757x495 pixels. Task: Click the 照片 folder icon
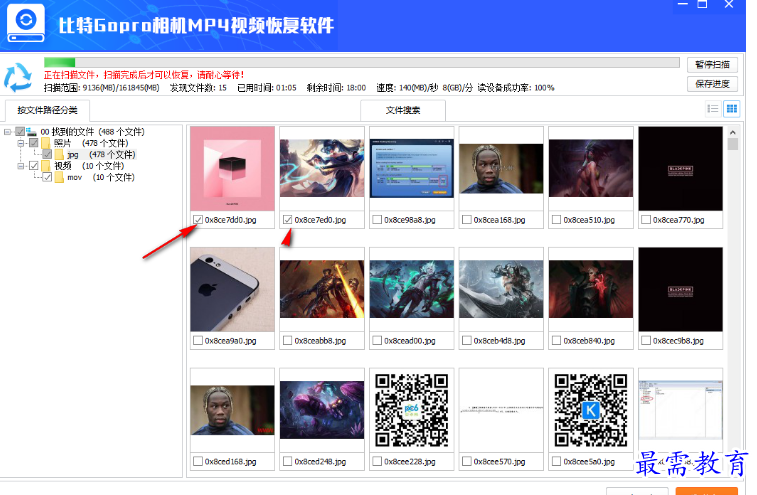[46, 143]
